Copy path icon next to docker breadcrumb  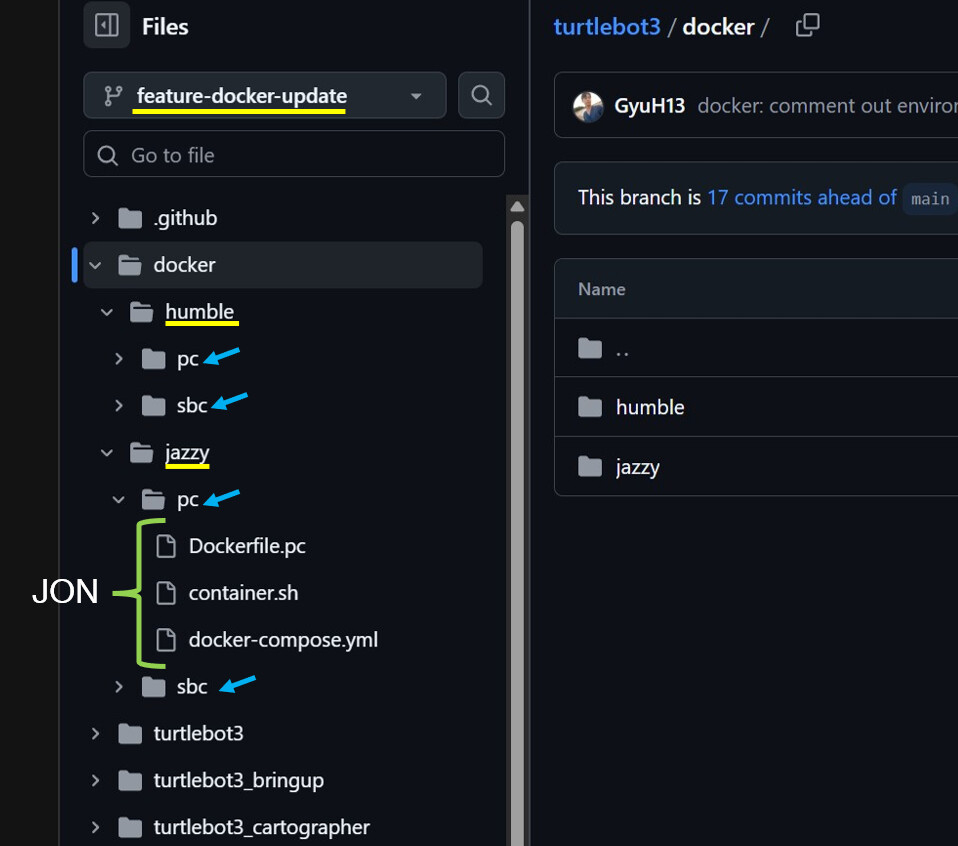[x=807, y=26]
